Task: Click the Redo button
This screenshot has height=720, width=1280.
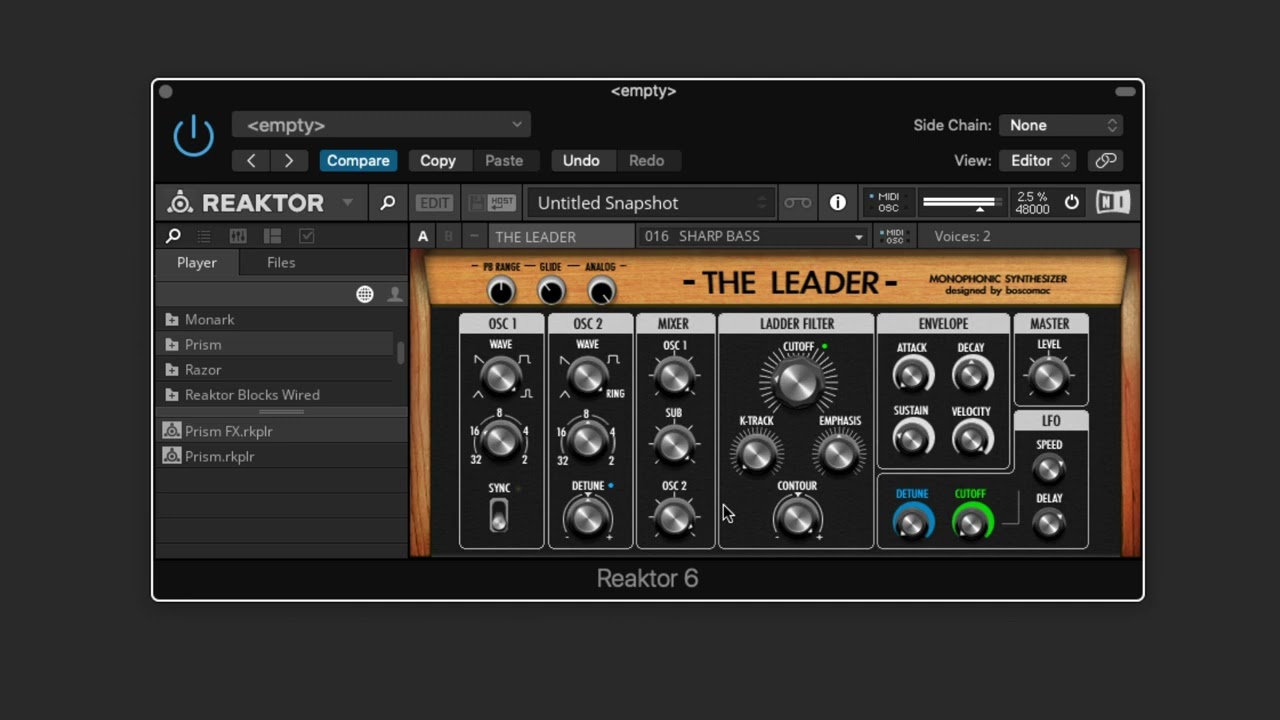Action: point(646,160)
